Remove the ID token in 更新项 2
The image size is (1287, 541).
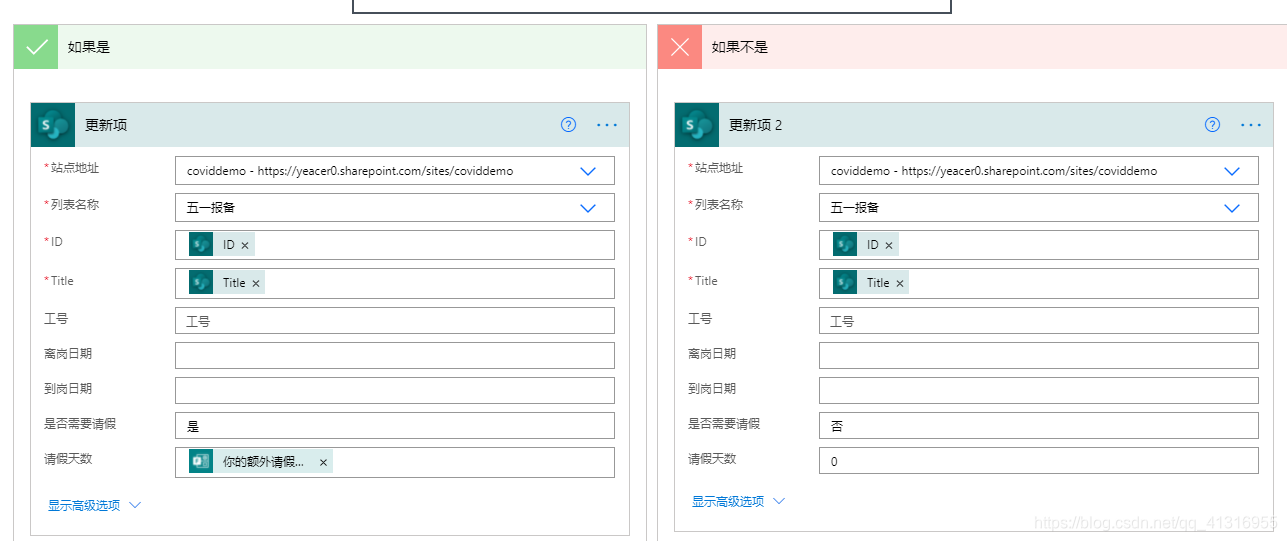click(x=889, y=245)
